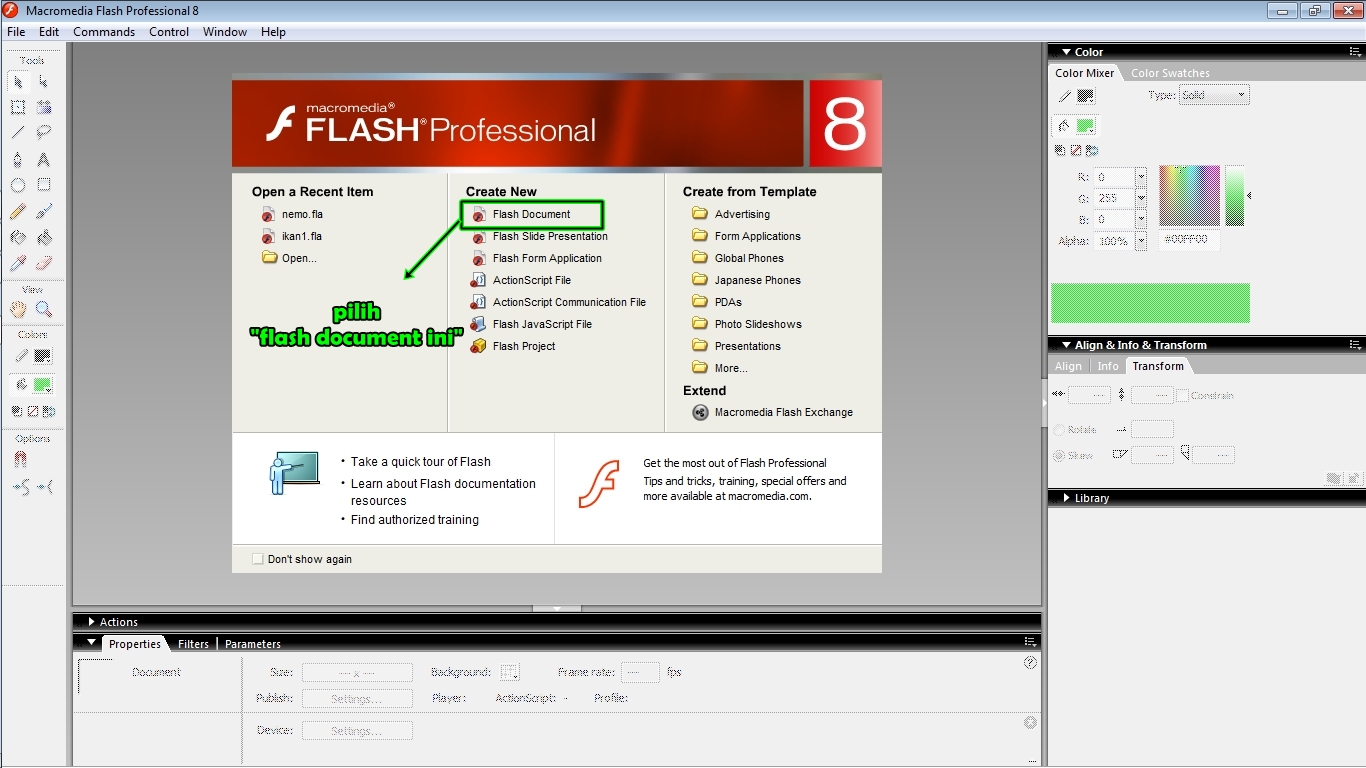Click the hex value field #00FF00
Viewport: 1366px width, 768px height.
click(x=1189, y=241)
